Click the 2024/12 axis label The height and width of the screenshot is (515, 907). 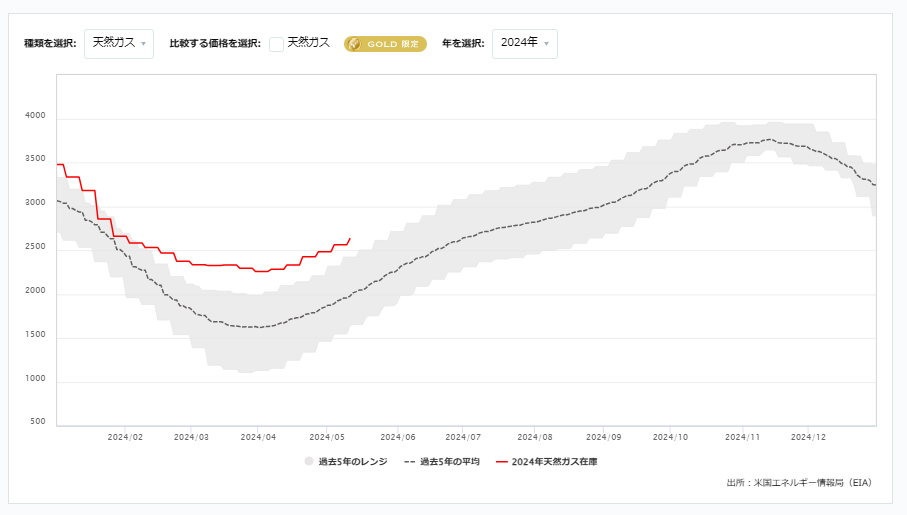point(809,437)
